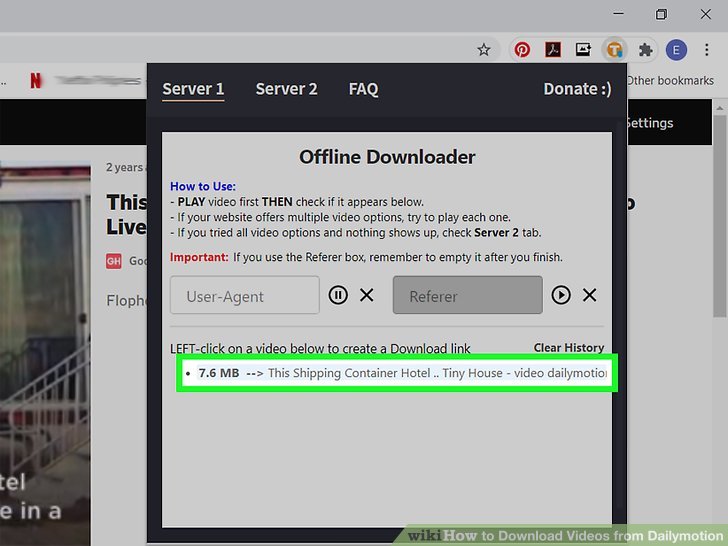
Task: Open the Chrome three-dot menu
Action: tap(706, 50)
